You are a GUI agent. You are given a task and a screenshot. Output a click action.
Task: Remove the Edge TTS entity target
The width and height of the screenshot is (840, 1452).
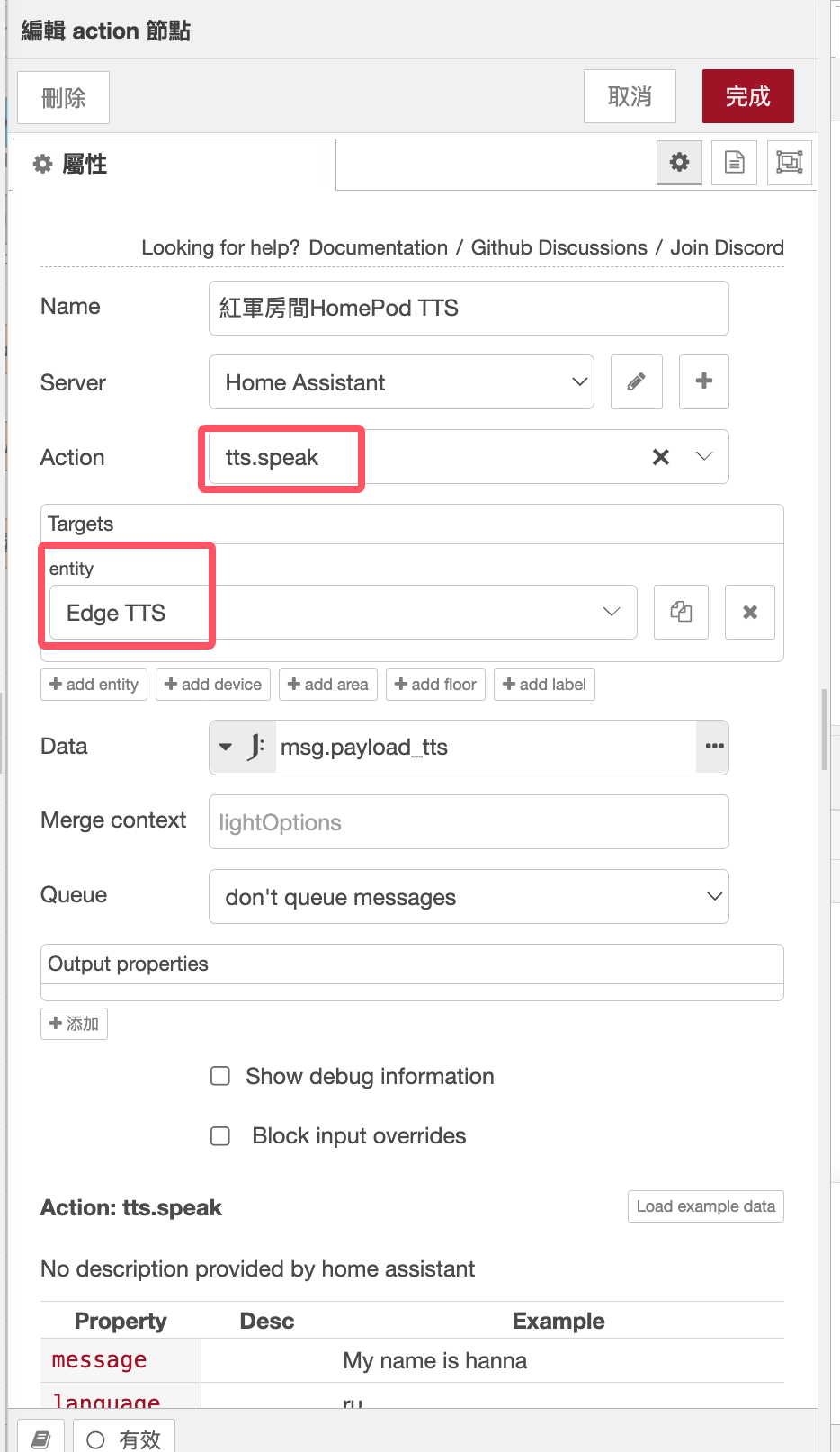tap(749, 613)
